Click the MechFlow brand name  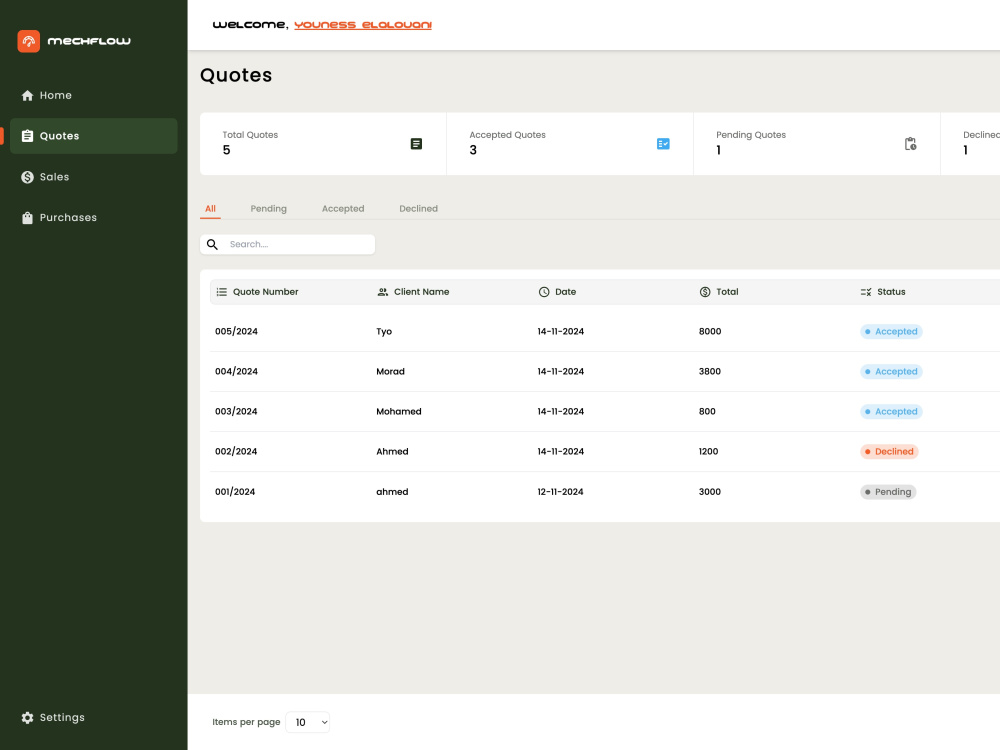[89, 41]
